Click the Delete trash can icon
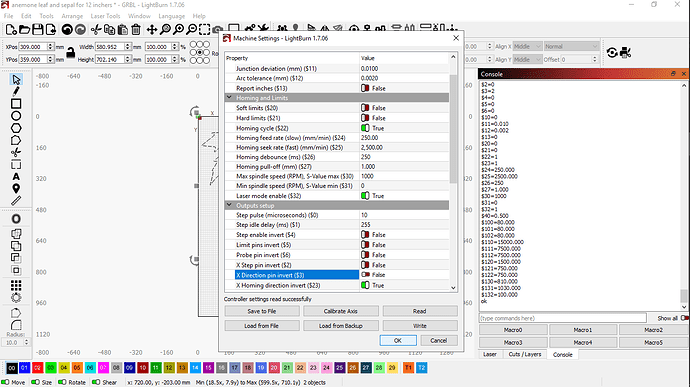This screenshot has width=690, height=387. (x=136, y=29)
